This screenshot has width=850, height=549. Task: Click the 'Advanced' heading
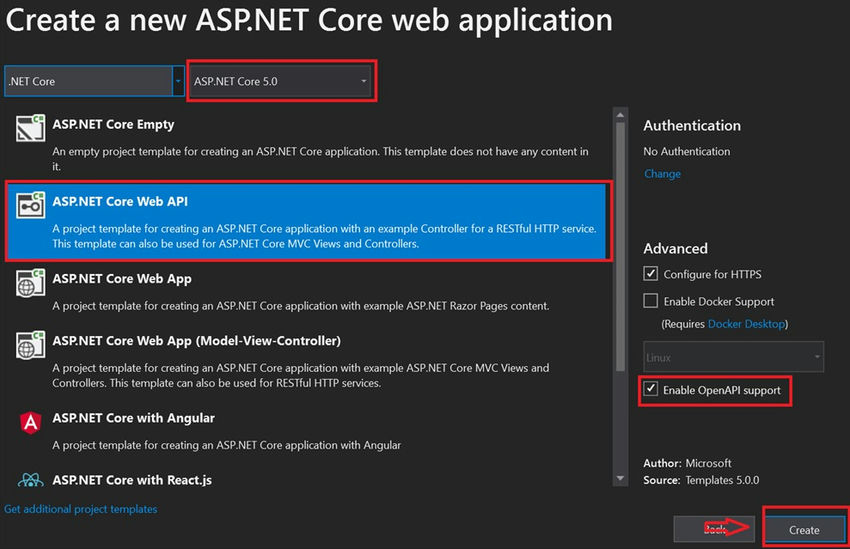coord(675,249)
